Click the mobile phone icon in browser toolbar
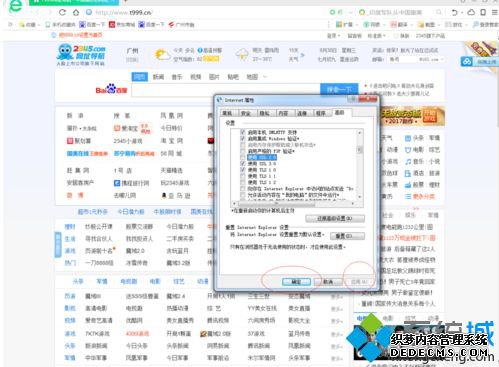Viewport: 499px width, 367px height. (x=483, y=12)
